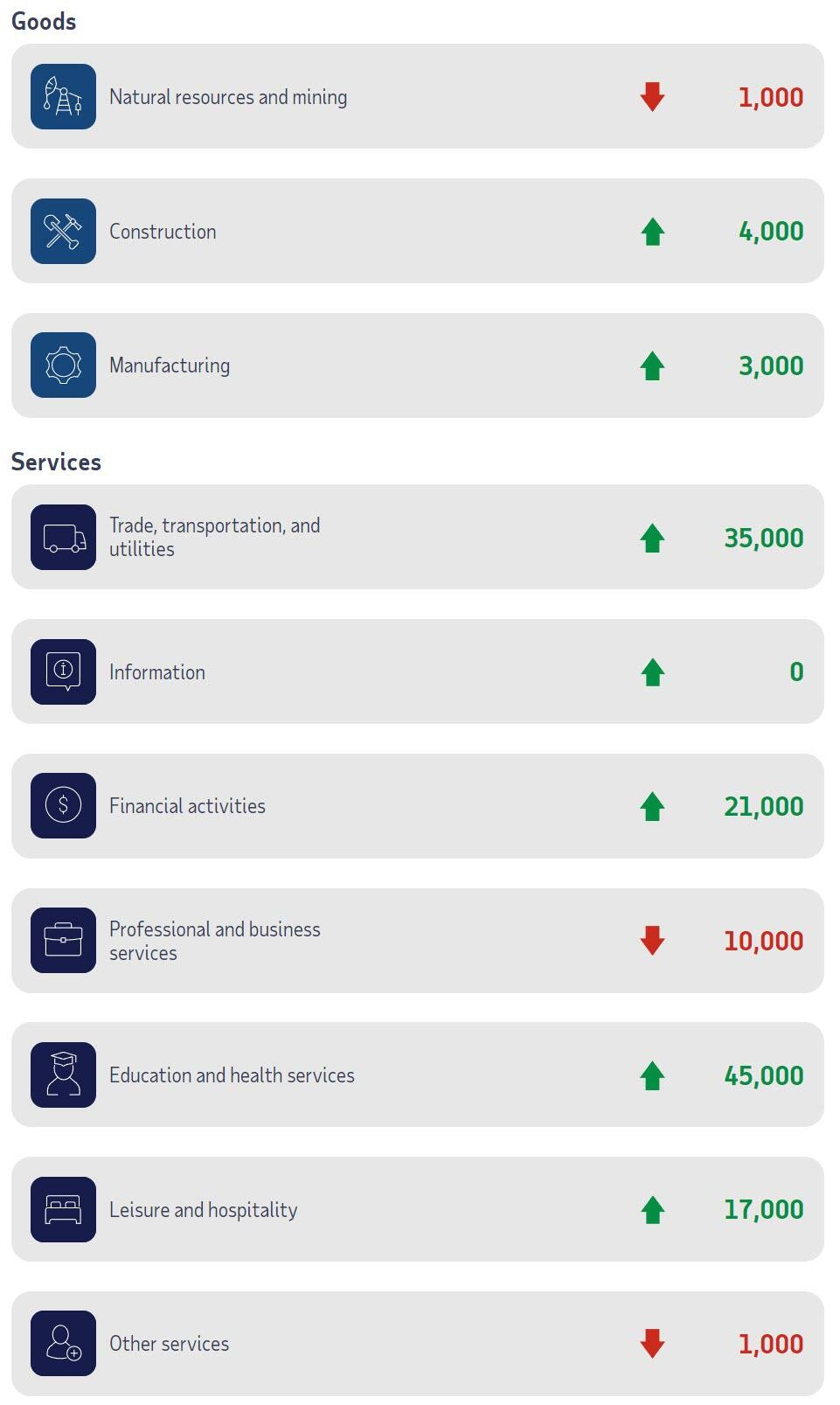Screen dimensions: 840x1405
Task: Click the Information speech bubble icon
Action: [63, 671]
